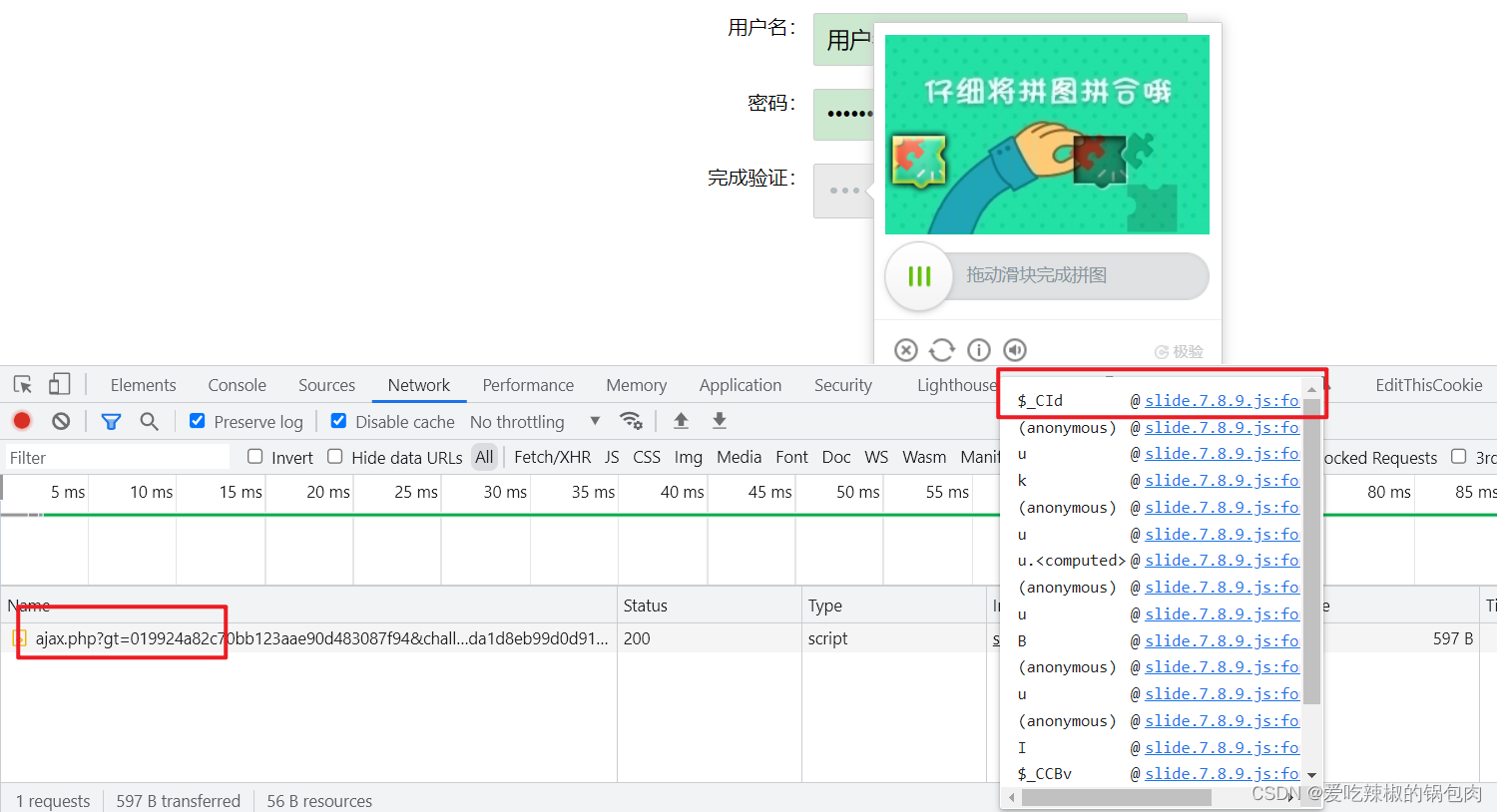Filter by JS requests
Image resolution: width=1497 pixels, height=812 pixels.
click(612, 457)
